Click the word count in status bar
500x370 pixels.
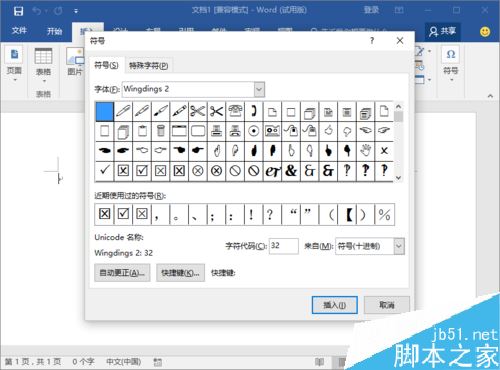(x=83, y=362)
